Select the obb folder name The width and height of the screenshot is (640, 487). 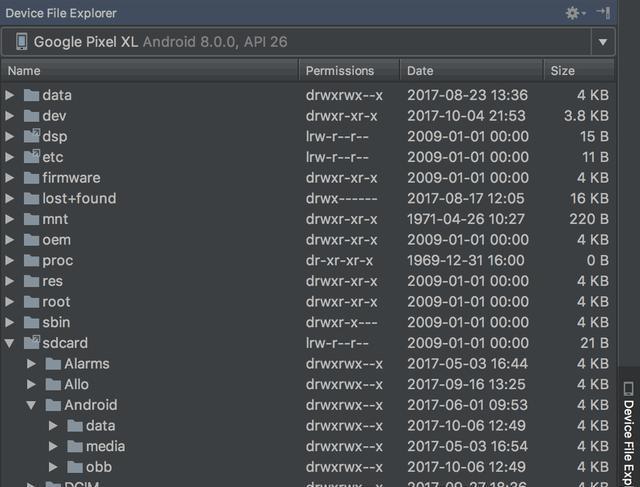pyautogui.click(x=99, y=467)
